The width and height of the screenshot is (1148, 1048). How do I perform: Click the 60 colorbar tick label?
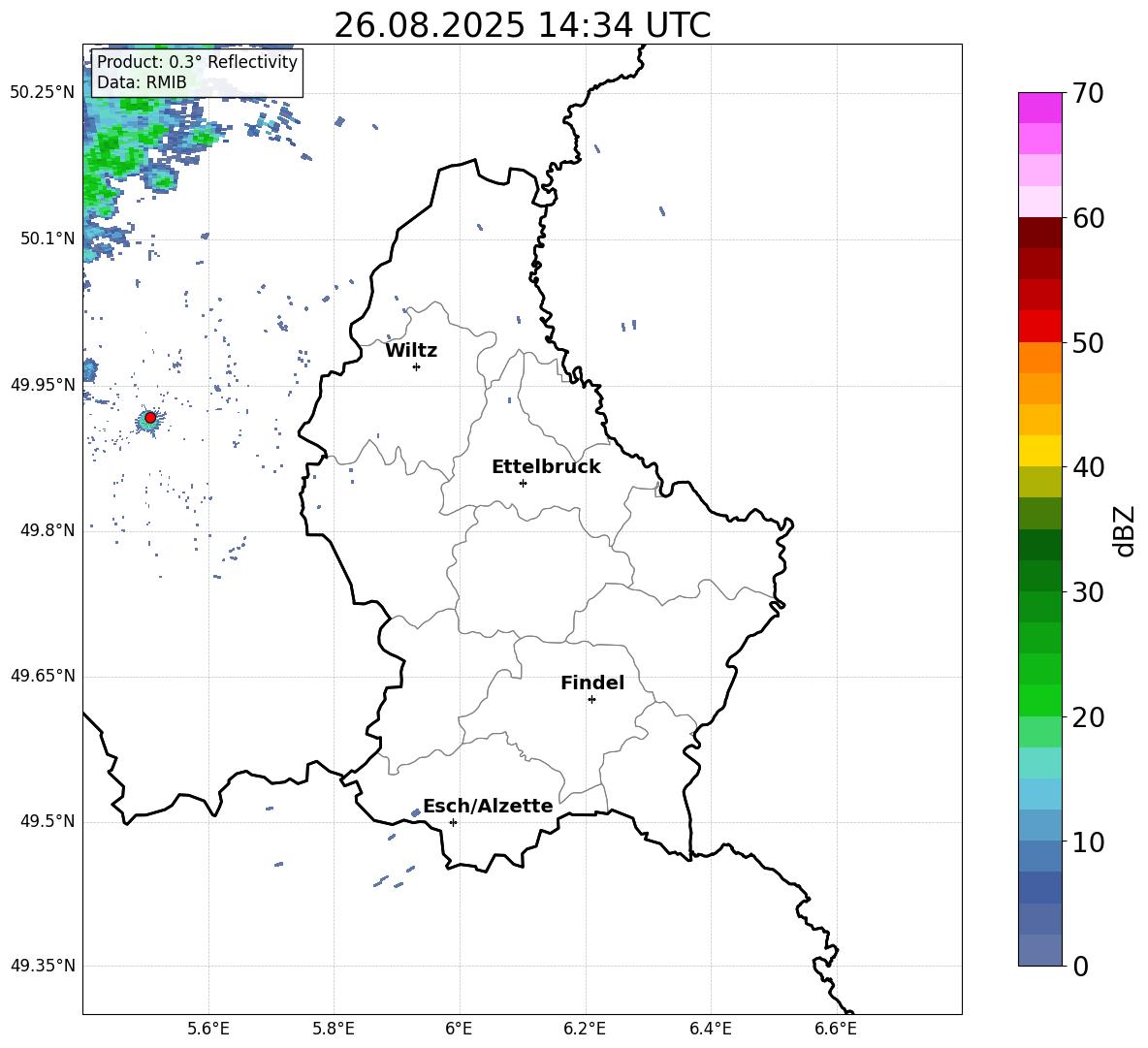click(x=1088, y=218)
